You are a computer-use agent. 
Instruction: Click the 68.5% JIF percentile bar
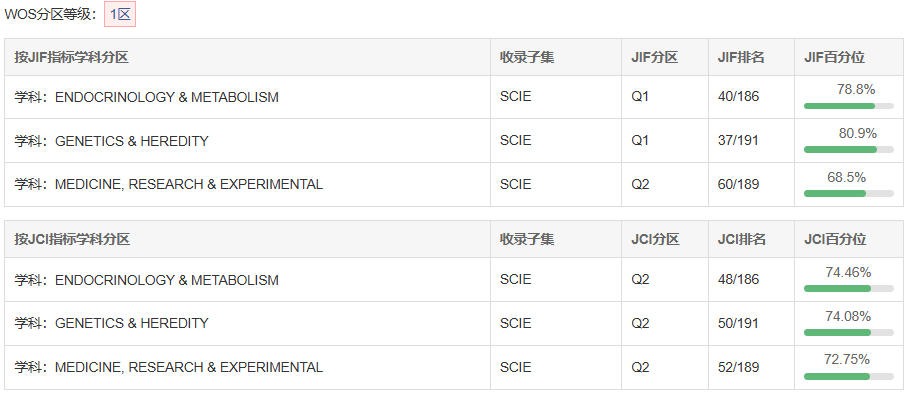tap(849, 194)
